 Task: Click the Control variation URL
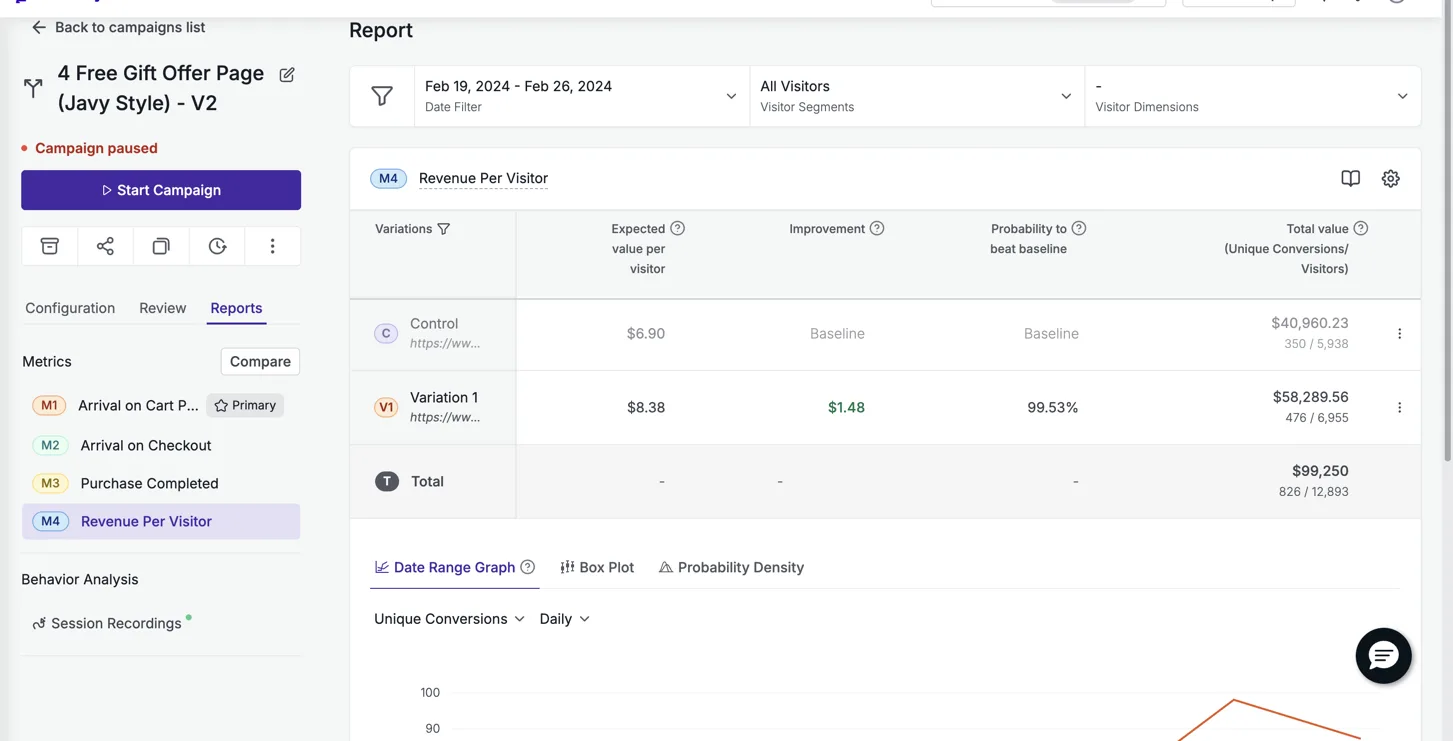(445, 343)
